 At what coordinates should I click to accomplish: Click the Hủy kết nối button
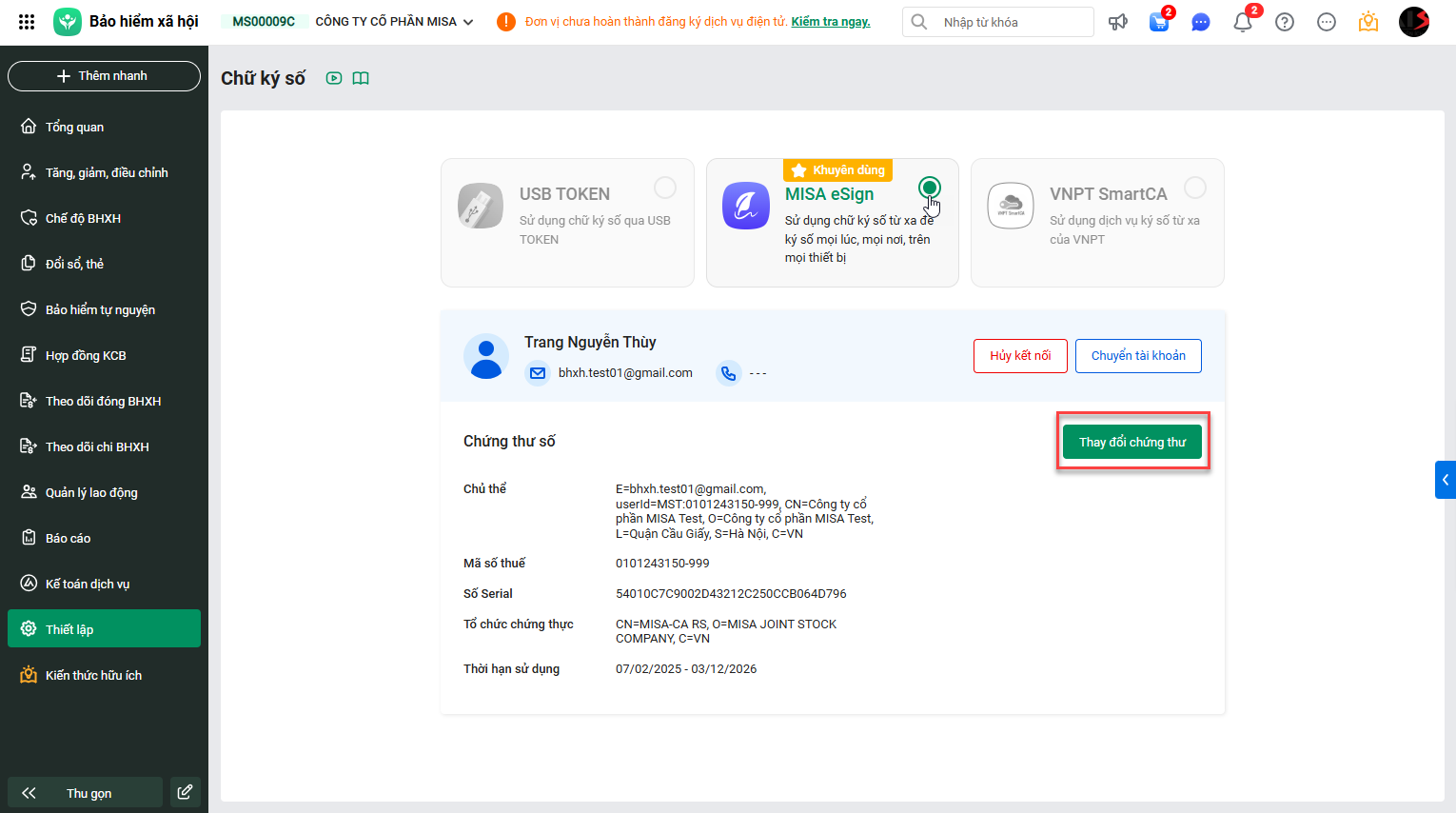(x=1020, y=356)
